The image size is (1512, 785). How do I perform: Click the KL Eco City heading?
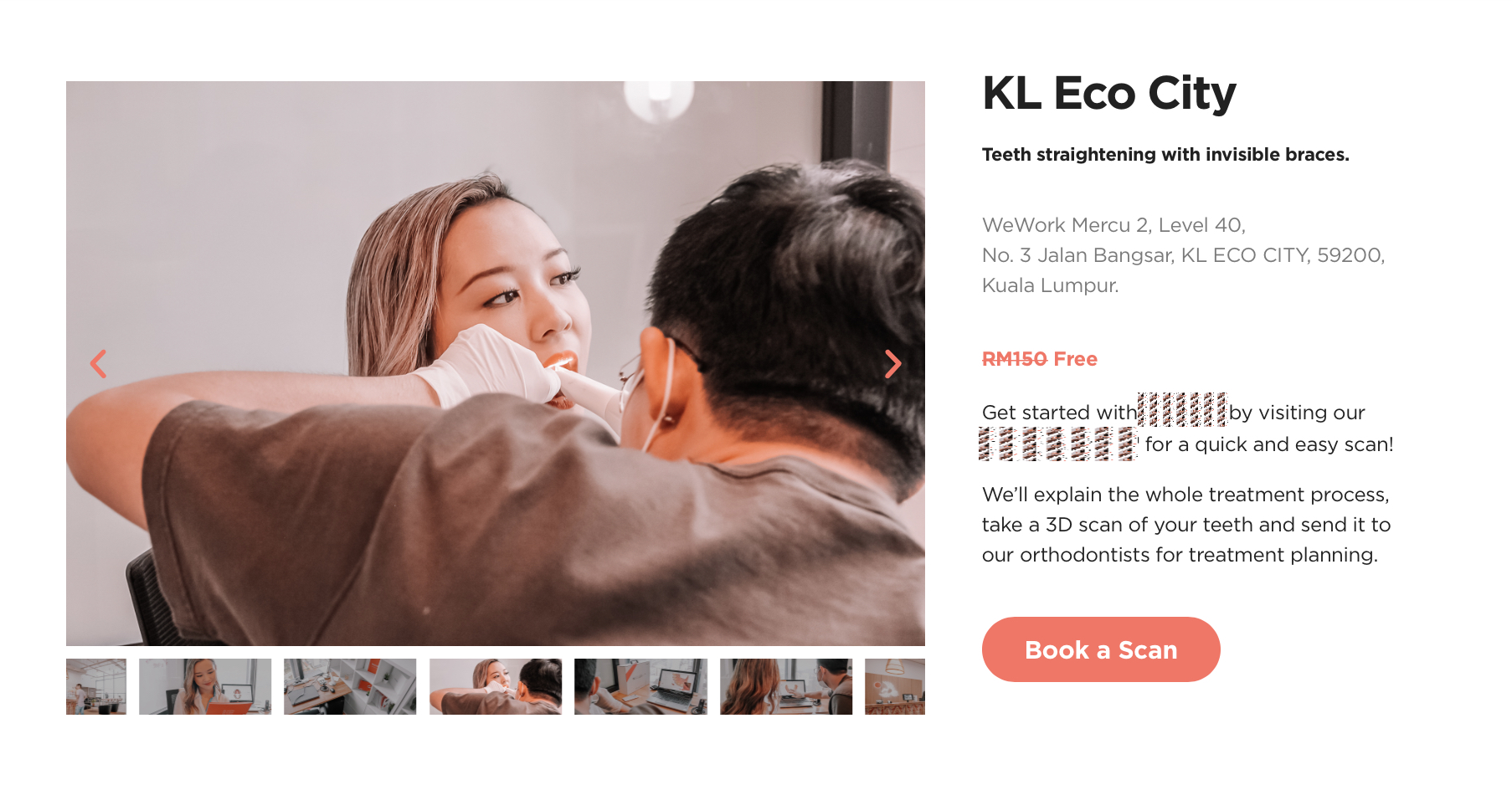(1109, 93)
